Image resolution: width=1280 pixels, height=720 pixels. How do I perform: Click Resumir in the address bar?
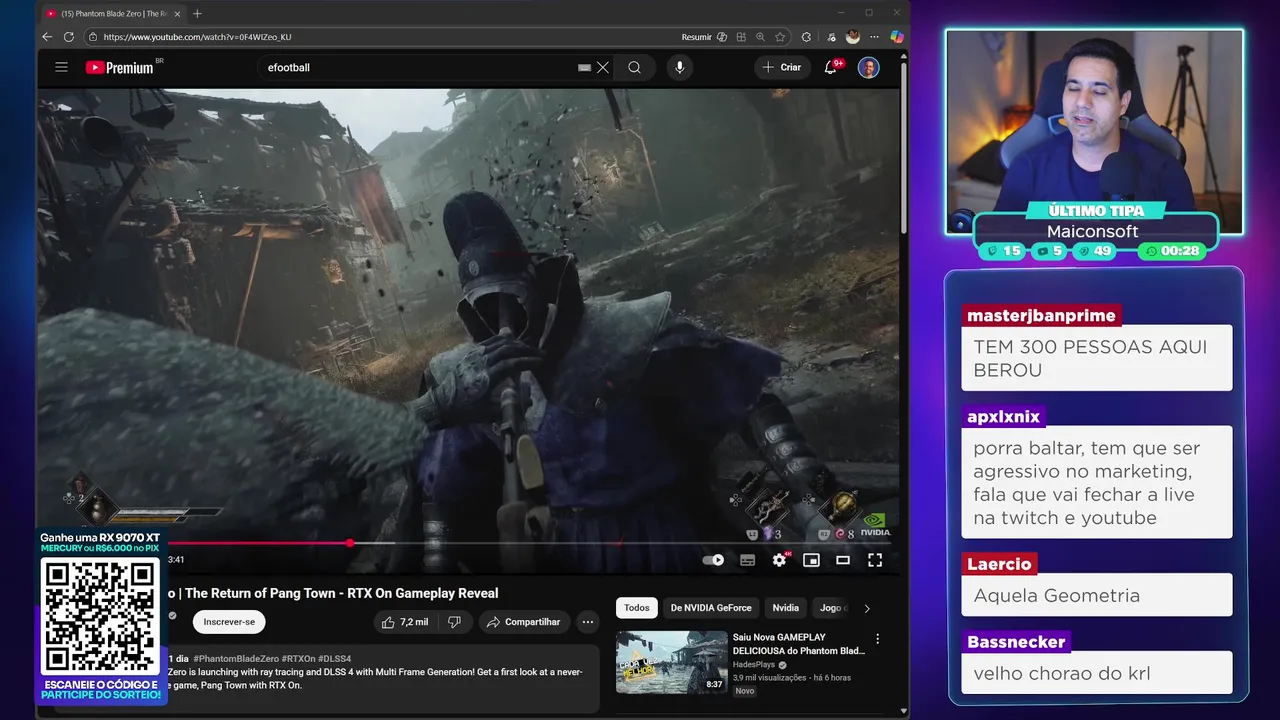[x=696, y=37]
